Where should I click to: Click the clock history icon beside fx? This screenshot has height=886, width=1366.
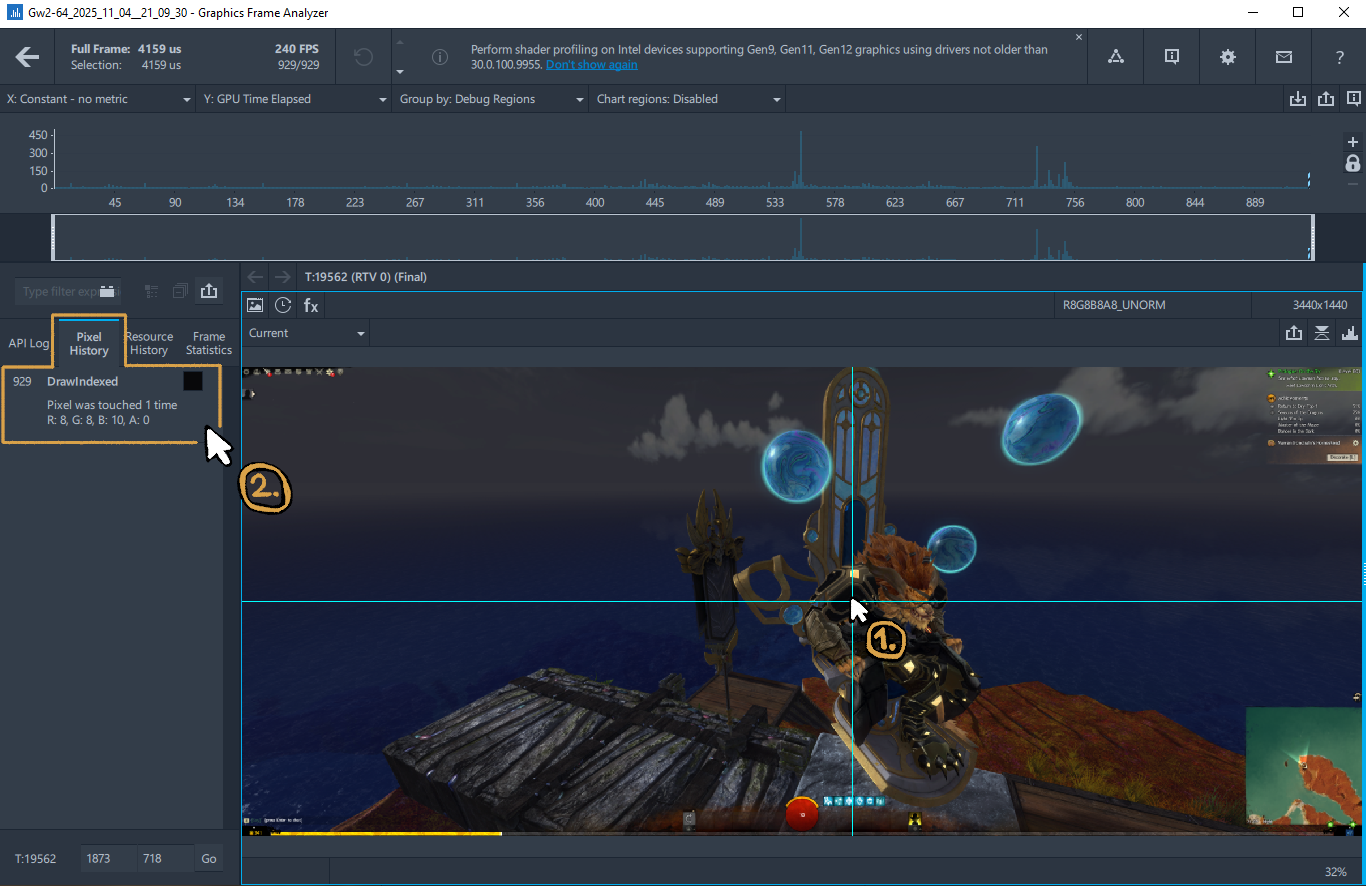pos(283,305)
